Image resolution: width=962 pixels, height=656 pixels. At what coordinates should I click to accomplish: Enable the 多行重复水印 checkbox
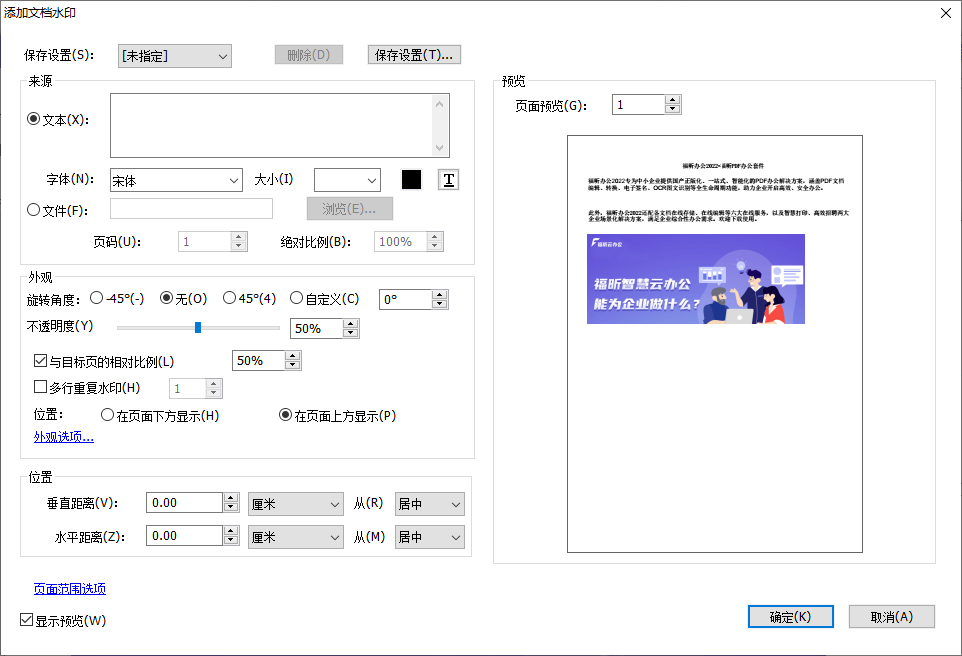pyautogui.click(x=40, y=387)
